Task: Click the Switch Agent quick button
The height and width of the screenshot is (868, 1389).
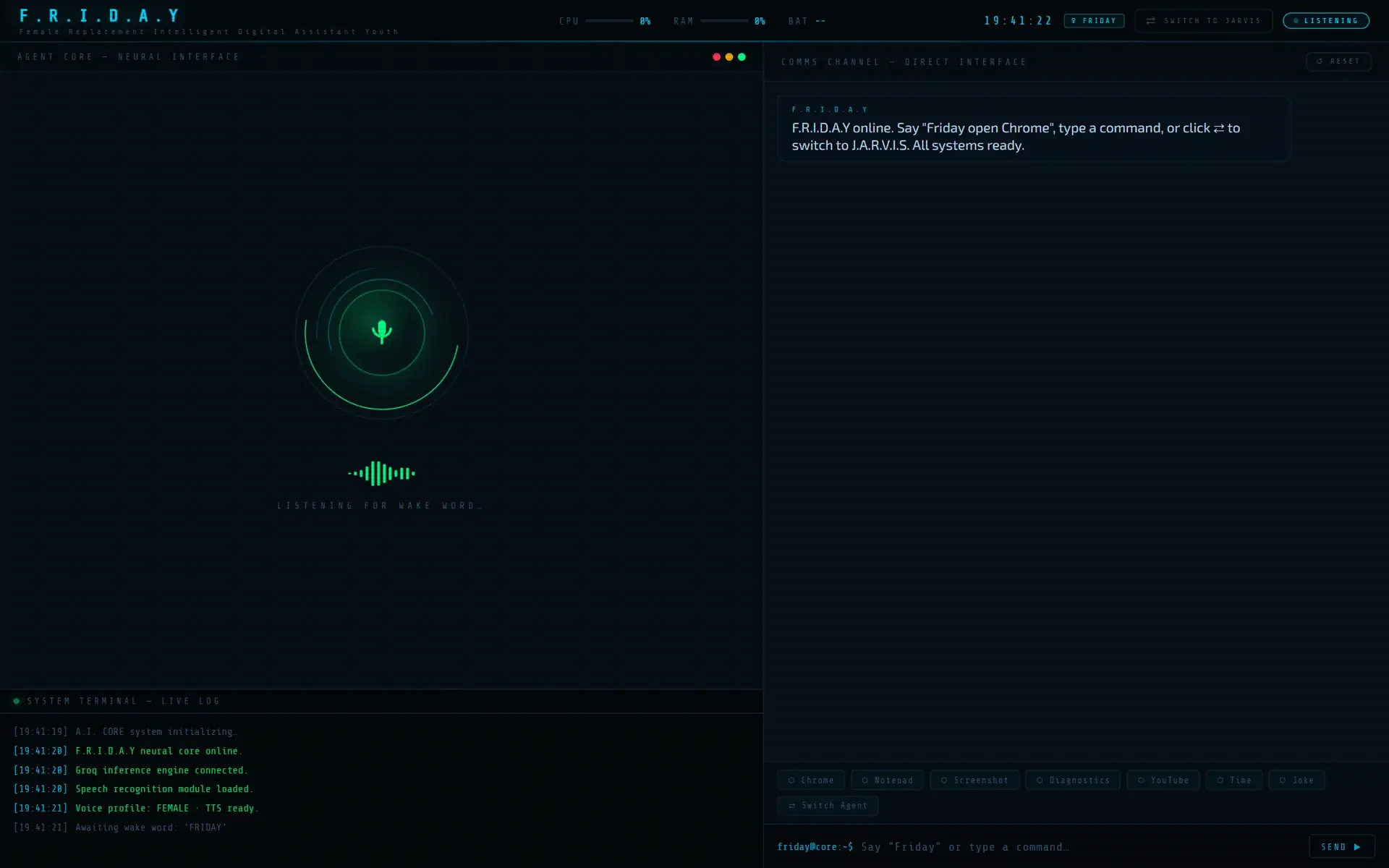Action: click(x=828, y=806)
